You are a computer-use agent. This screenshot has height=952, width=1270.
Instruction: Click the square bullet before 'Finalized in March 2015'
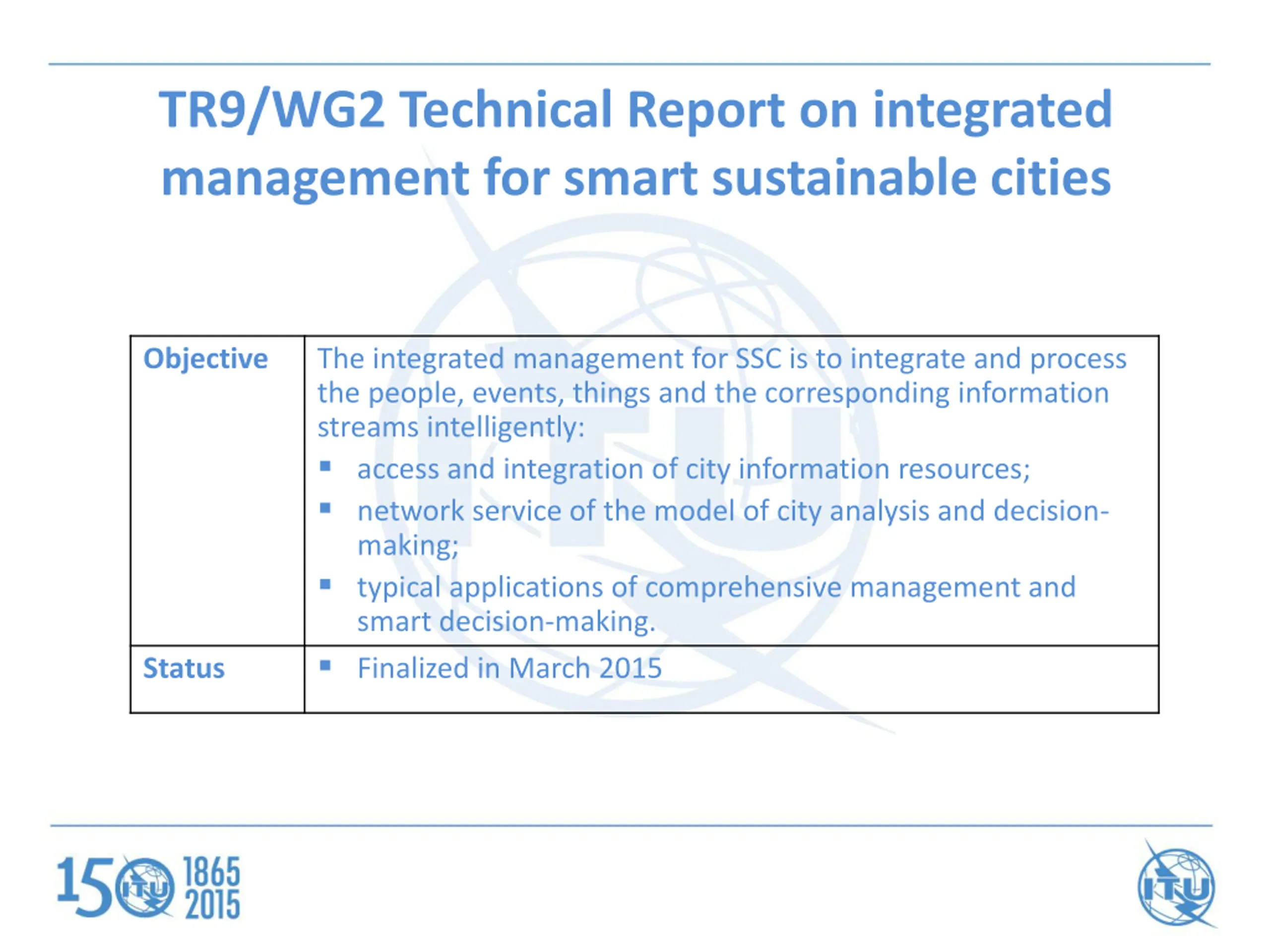pyautogui.click(x=325, y=665)
